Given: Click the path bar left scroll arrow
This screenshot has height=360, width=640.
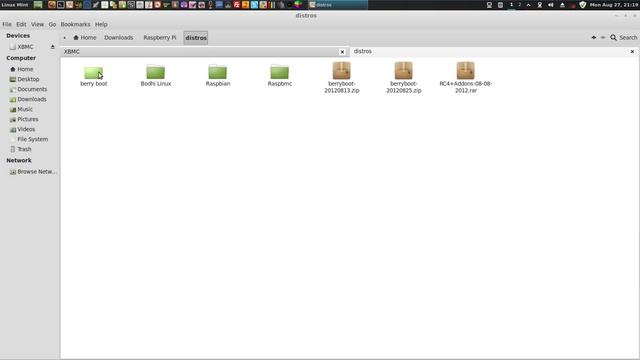Looking at the screenshot, I should (64, 38).
